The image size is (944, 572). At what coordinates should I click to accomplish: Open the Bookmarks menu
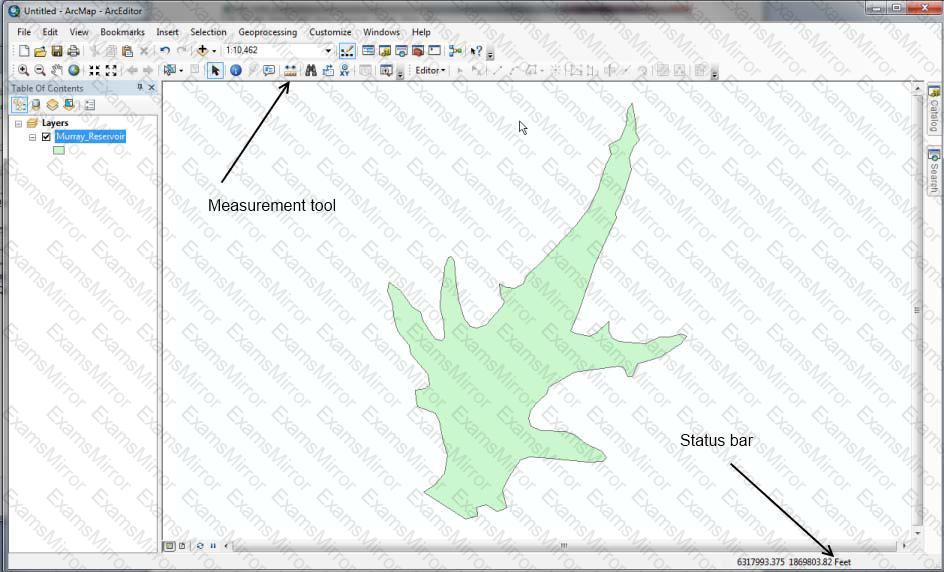pos(122,32)
